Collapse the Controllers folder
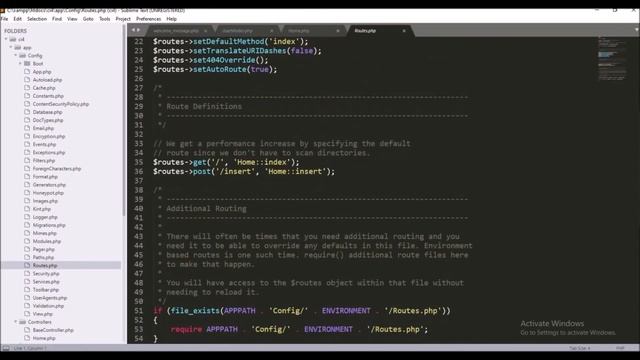The height and width of the screenshot is (360, 640). tap(16, 322)
